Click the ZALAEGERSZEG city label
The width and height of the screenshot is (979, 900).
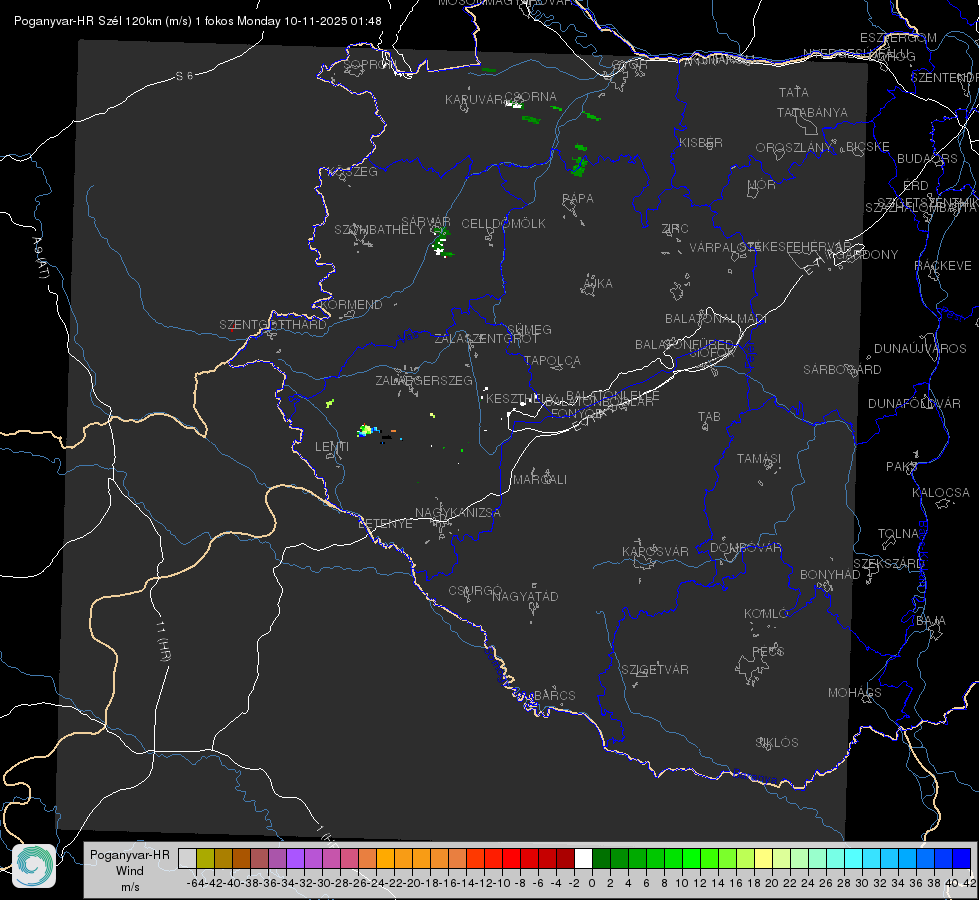pos(424,380)
